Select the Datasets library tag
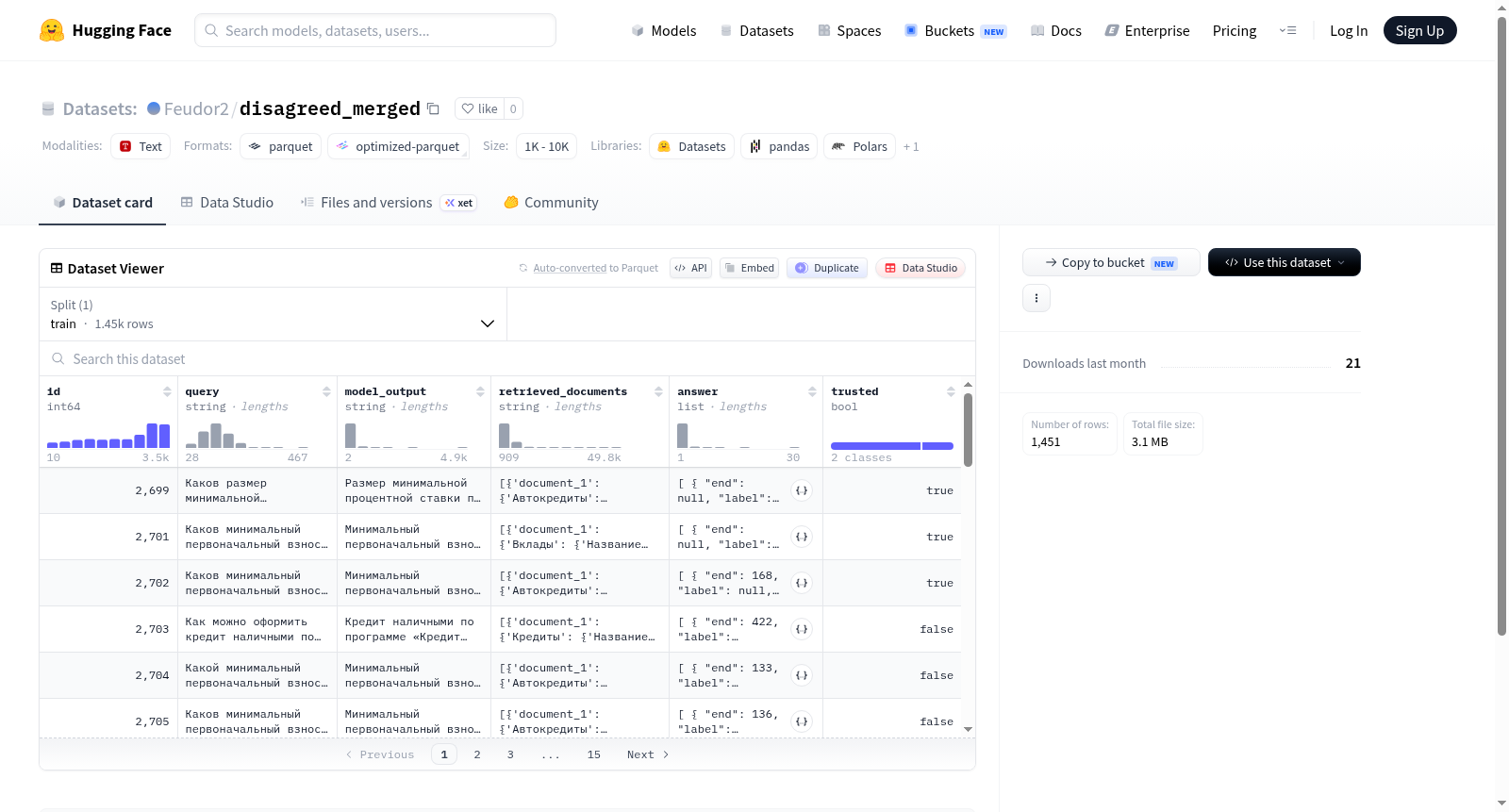This screenshot has height=812, width=1509. click(x=692, y=146)
